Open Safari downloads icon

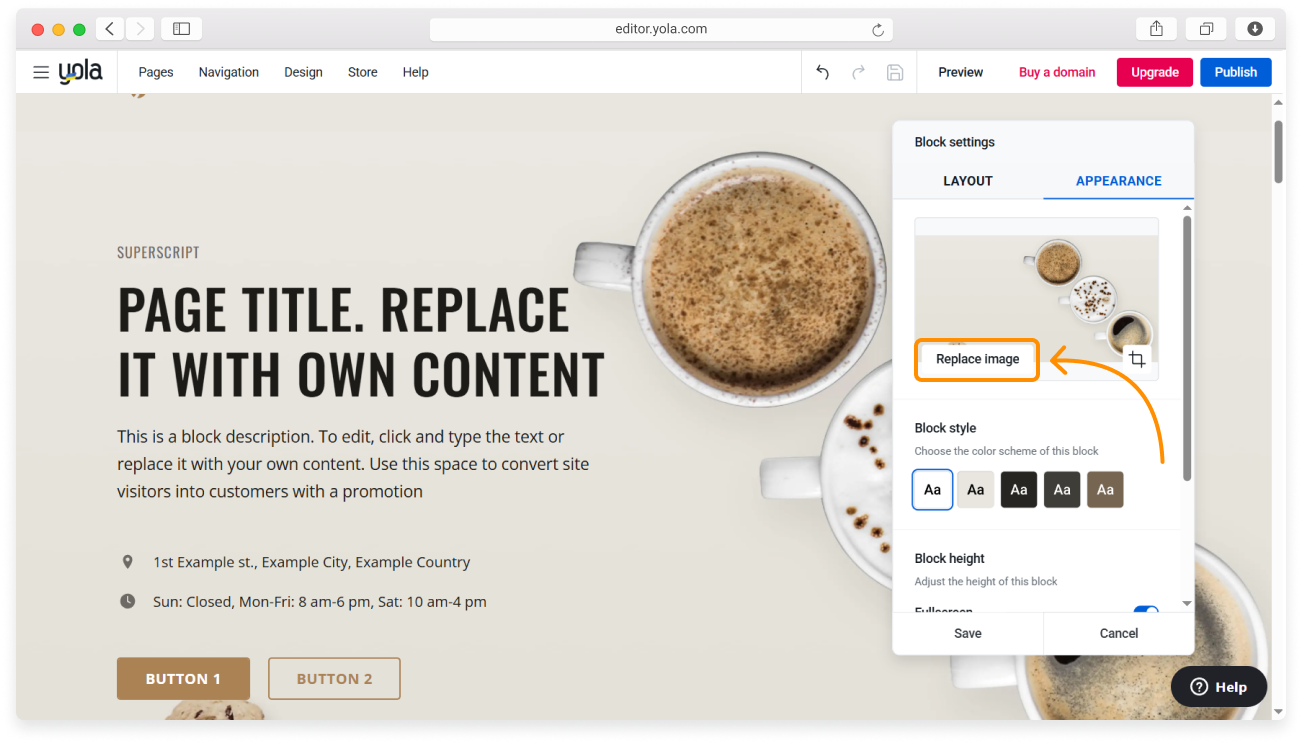[x=1254, y=29]
